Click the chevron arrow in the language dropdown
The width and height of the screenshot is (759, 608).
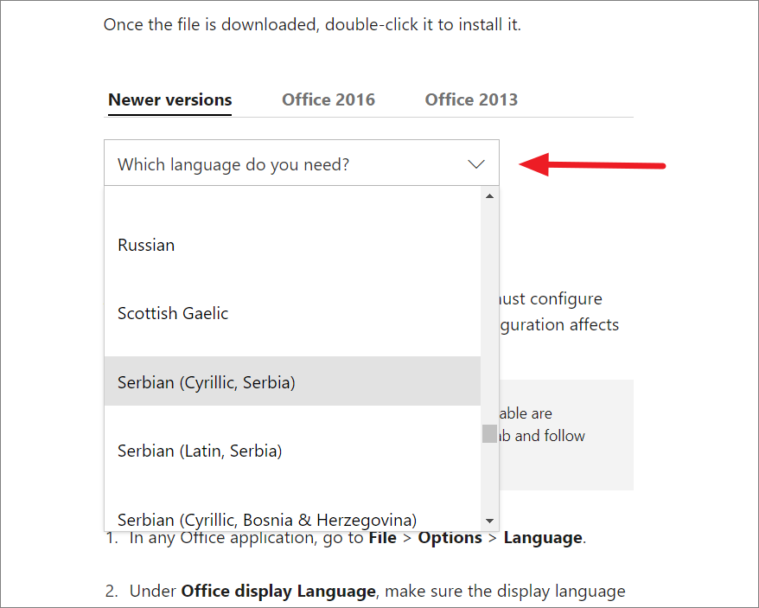[476, 164]
